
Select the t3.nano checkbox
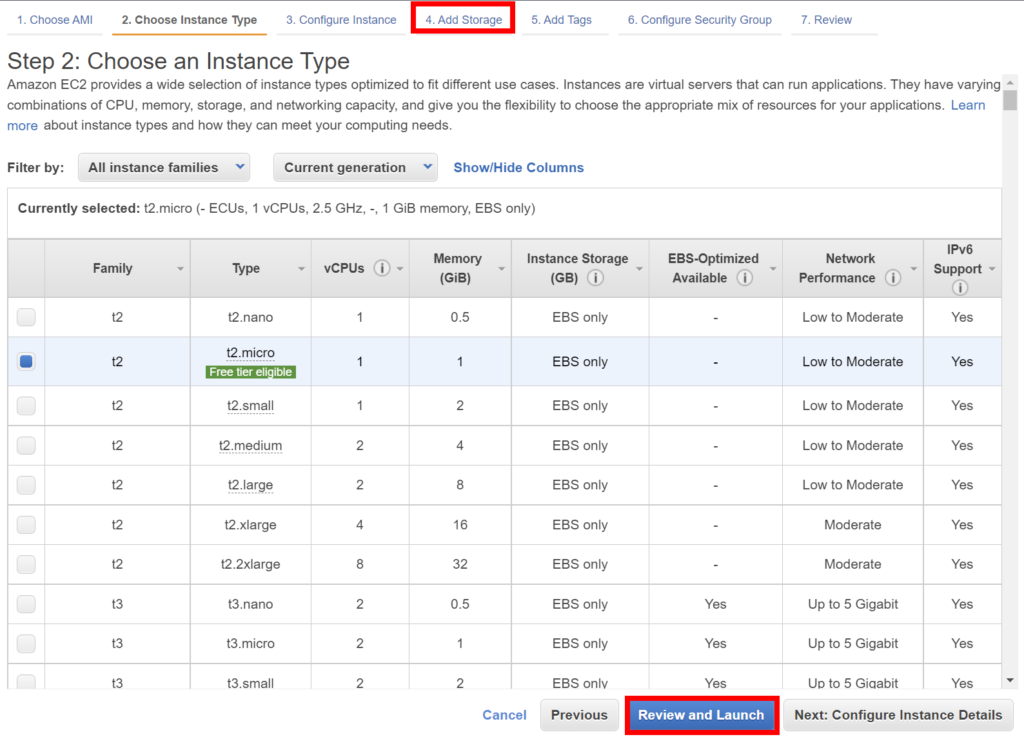click(x=26, y=604)
